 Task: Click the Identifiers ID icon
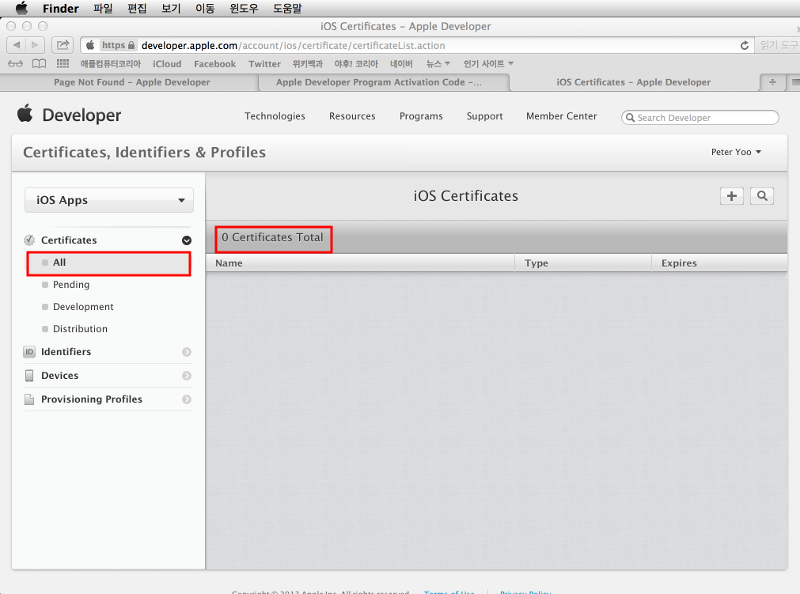30,352
